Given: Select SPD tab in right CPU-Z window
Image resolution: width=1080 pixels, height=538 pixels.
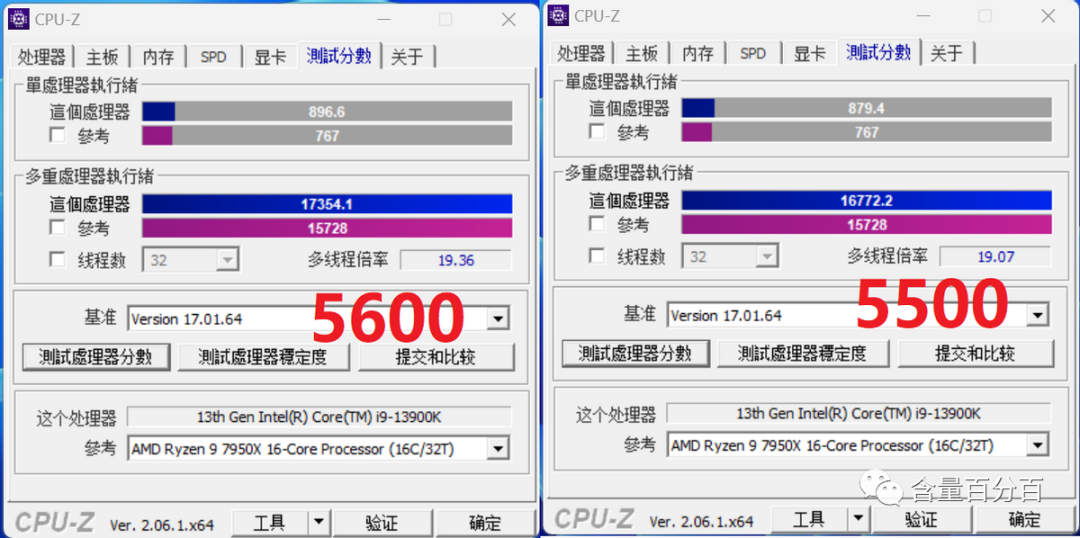Looking at the screenshot, I should pyautogui.click(x=753, y=53).
